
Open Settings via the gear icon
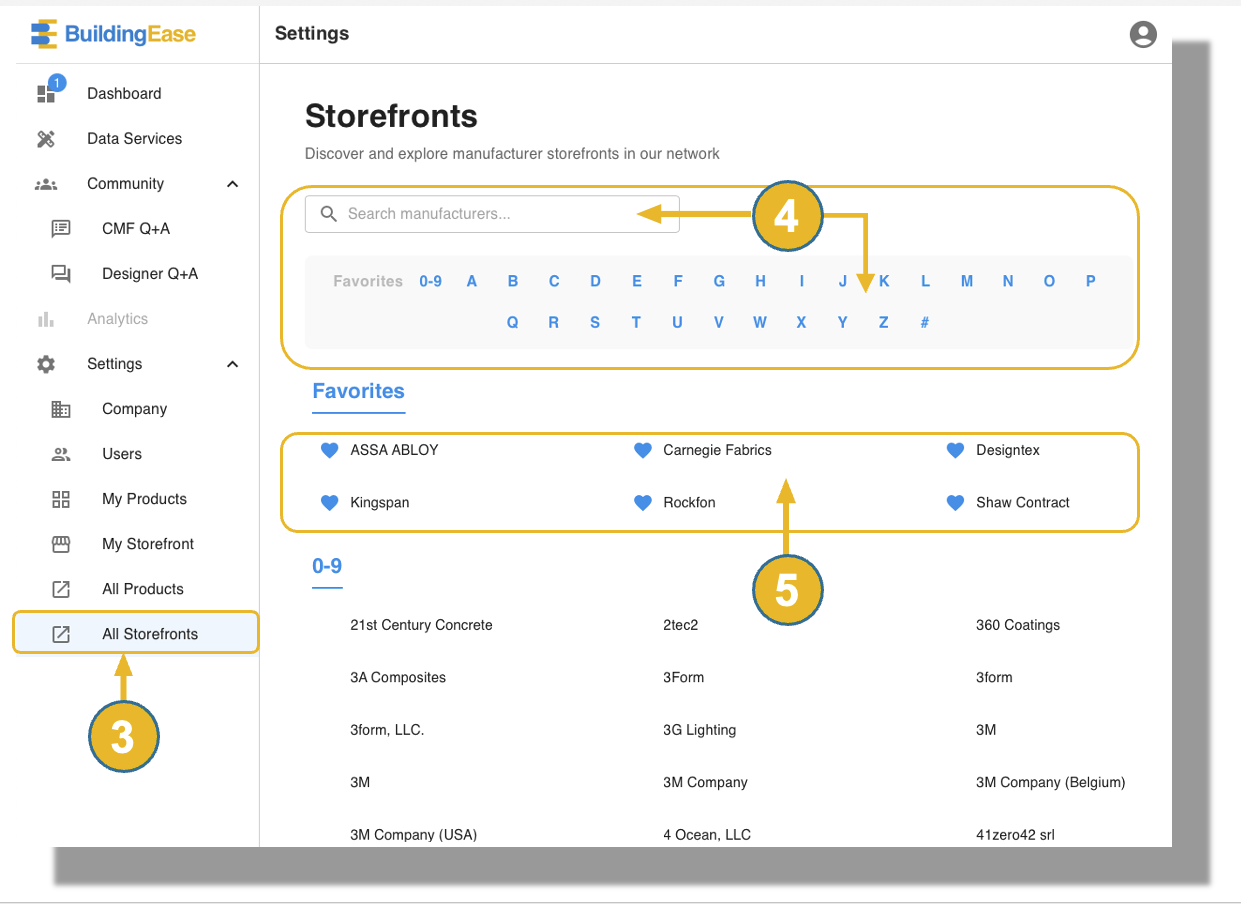pyautogui.click(x=46, y=363)
